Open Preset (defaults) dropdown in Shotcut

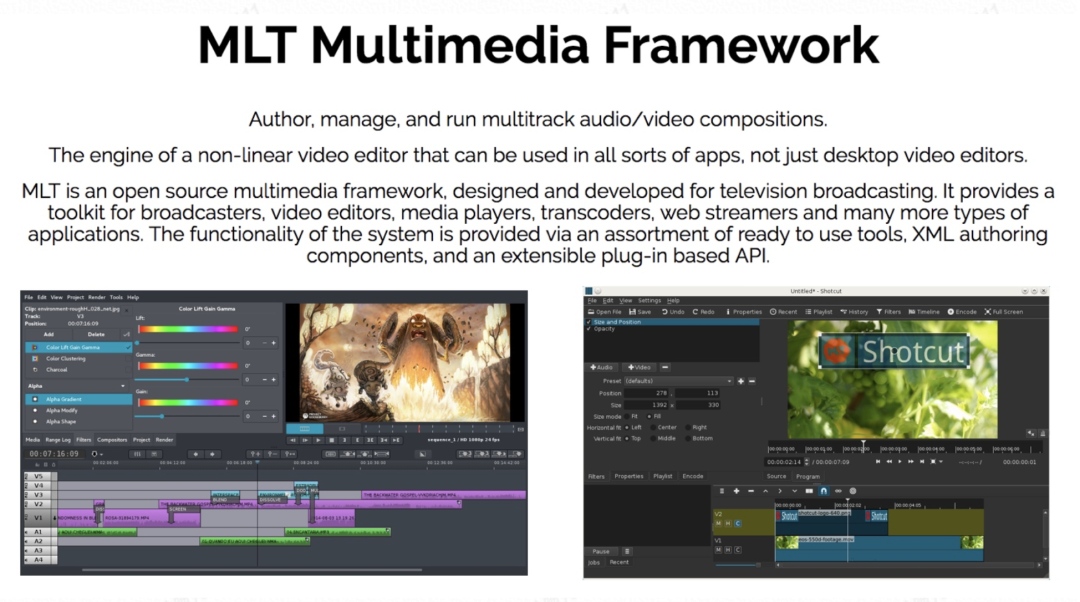pyautogui.click(x=678, y=381)
